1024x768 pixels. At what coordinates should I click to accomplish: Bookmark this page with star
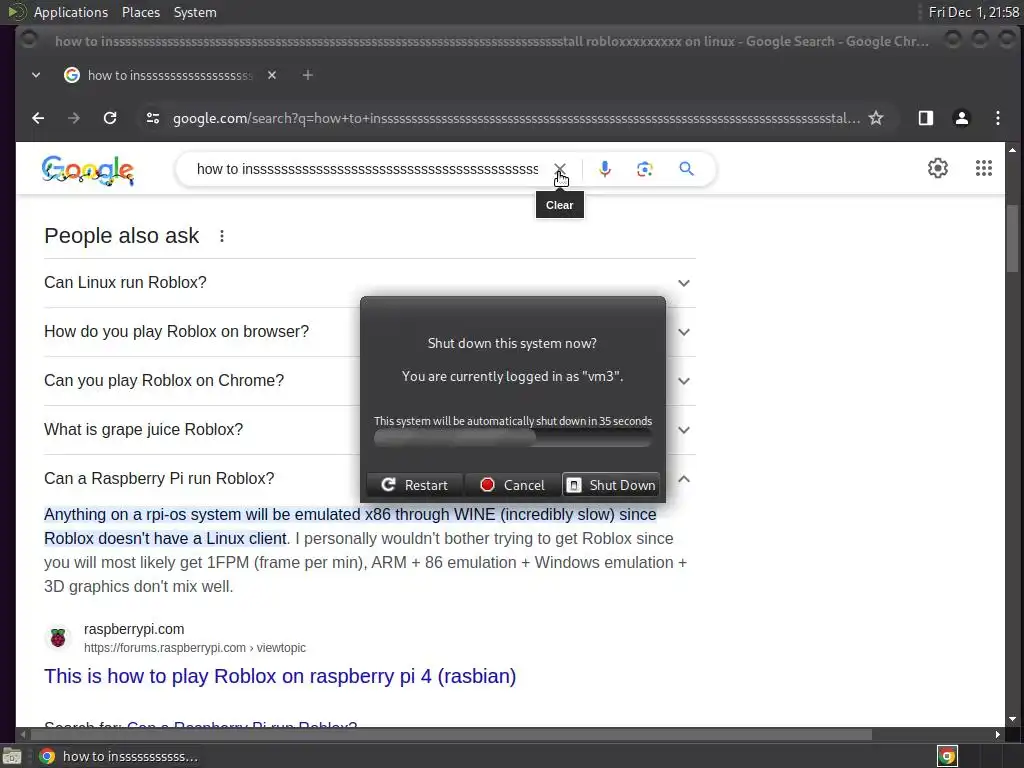tap(876, 118)
